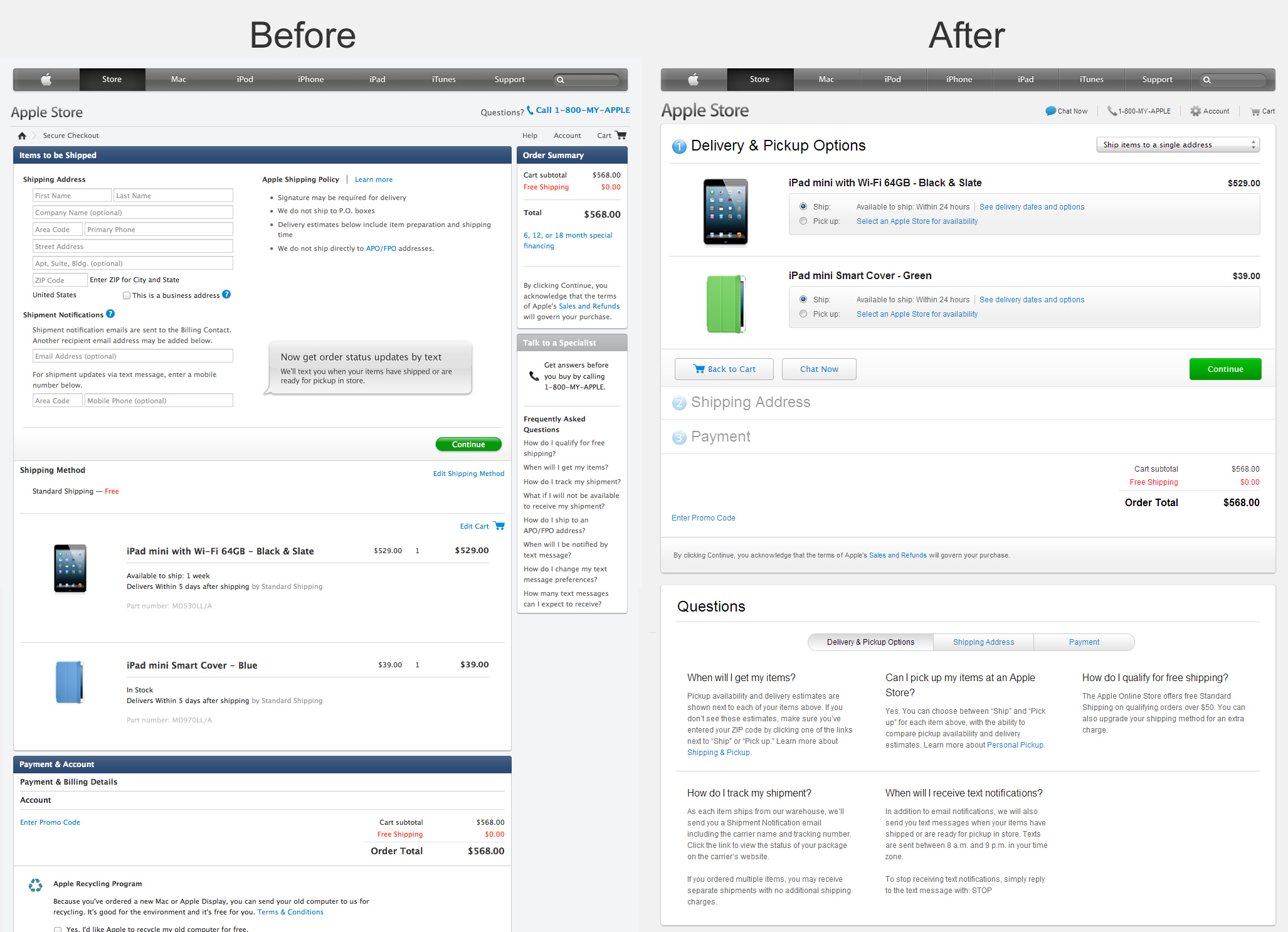This screenshot has height=932, width=1288.
Task: Click the Cart icon in the After header
Action: [1255, 112]
